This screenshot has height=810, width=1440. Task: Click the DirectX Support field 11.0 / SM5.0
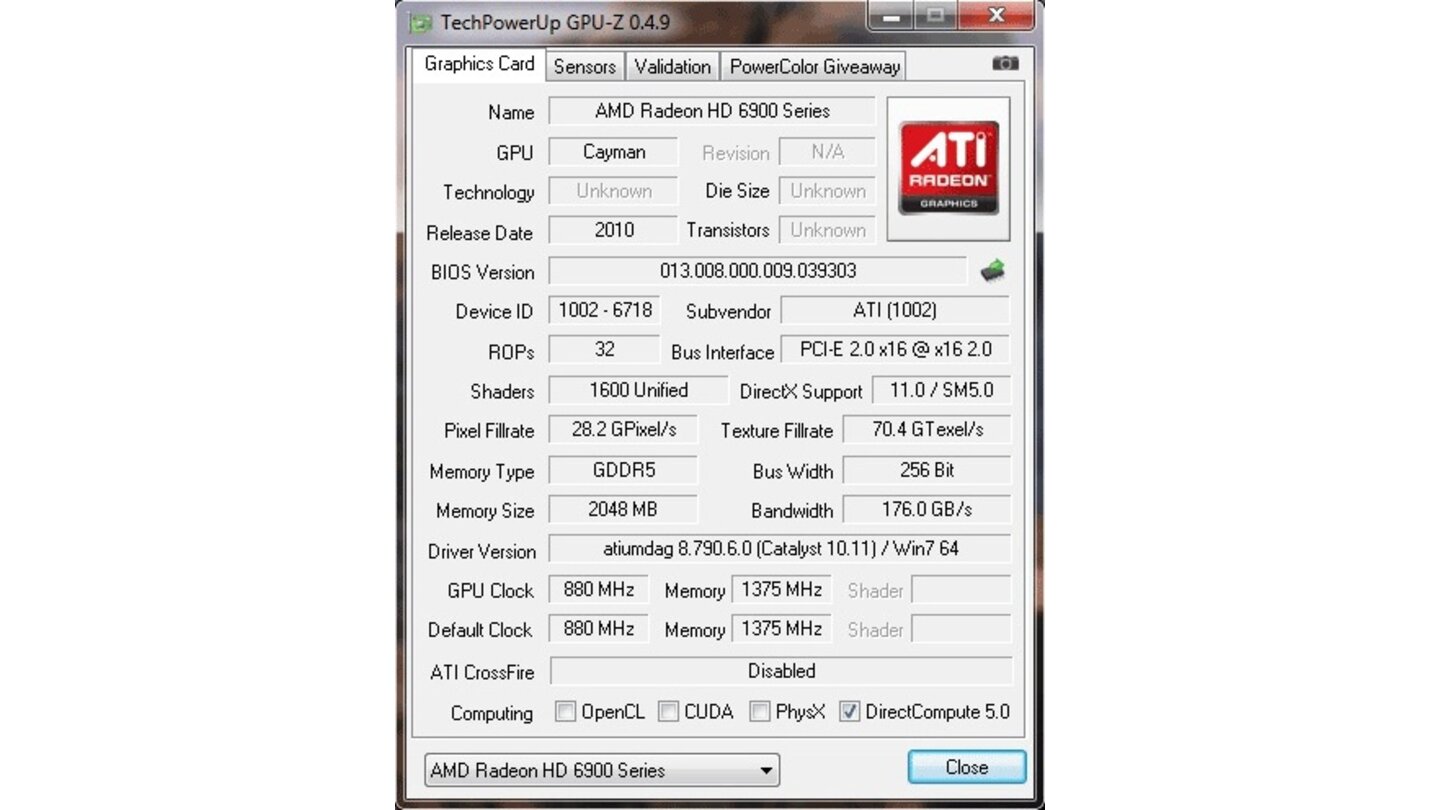pyautogui.click(x=941, y=390)
